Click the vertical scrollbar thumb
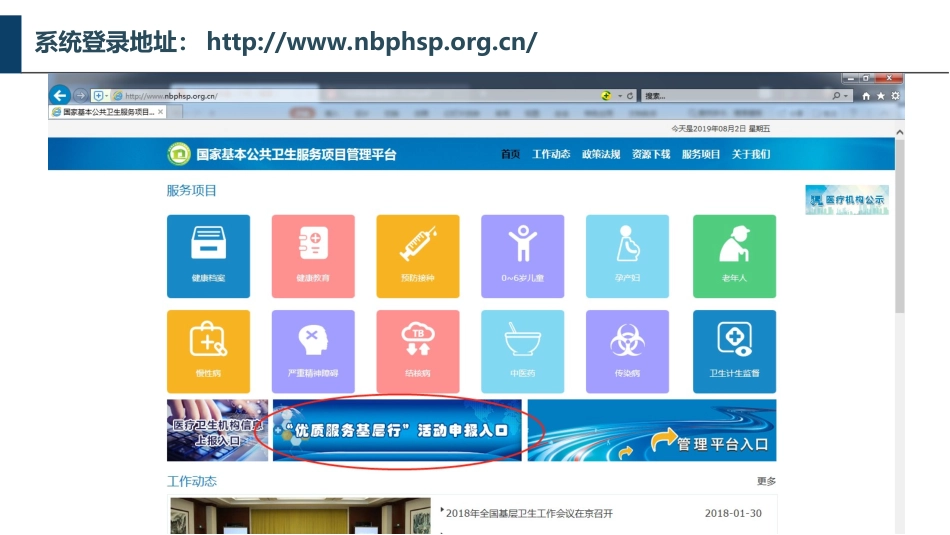 tap(900, 225)
